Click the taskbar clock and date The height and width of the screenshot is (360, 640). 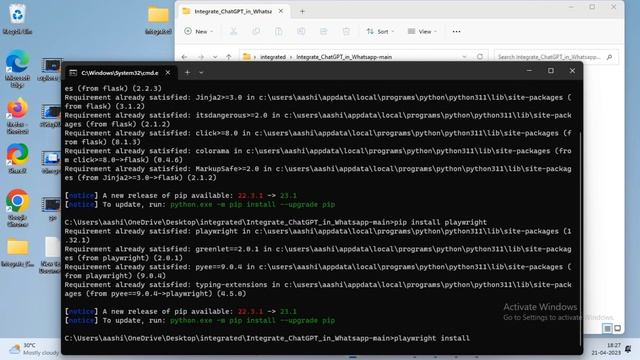pyautogui.click(x=606, y=349)
